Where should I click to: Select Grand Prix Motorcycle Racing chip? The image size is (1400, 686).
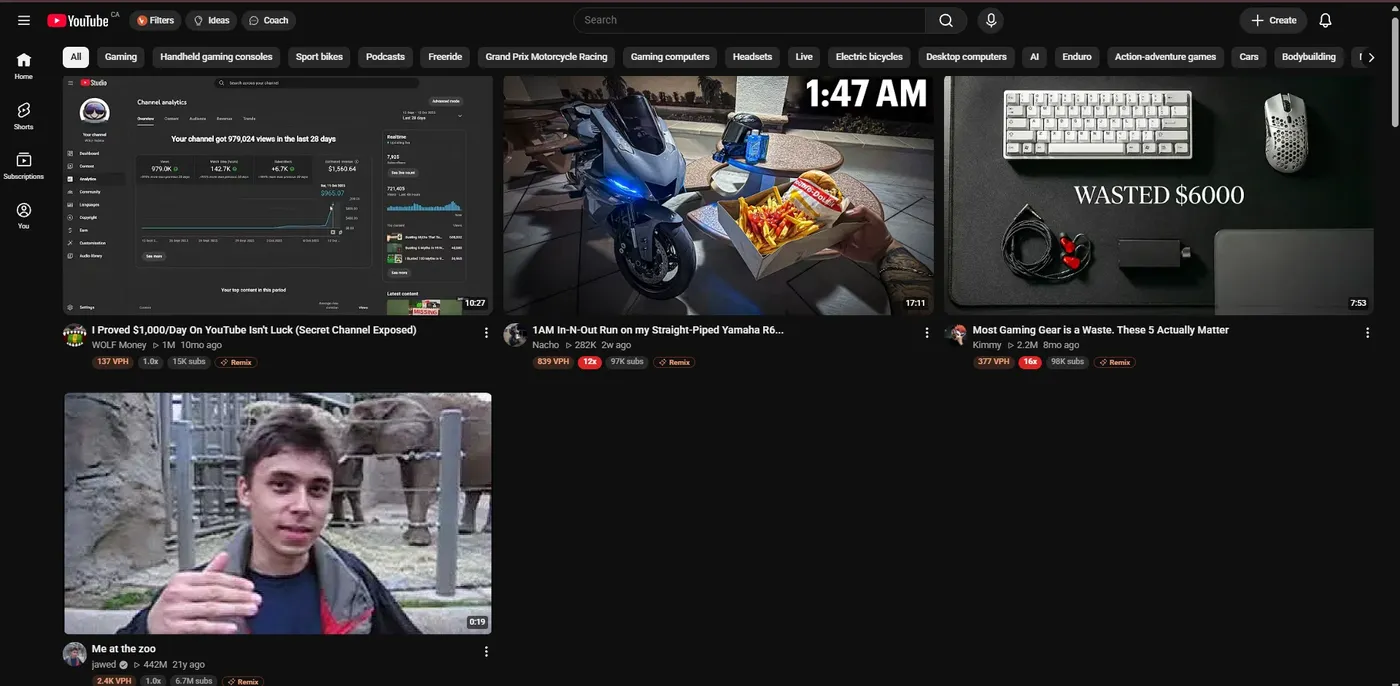(546, 57)
